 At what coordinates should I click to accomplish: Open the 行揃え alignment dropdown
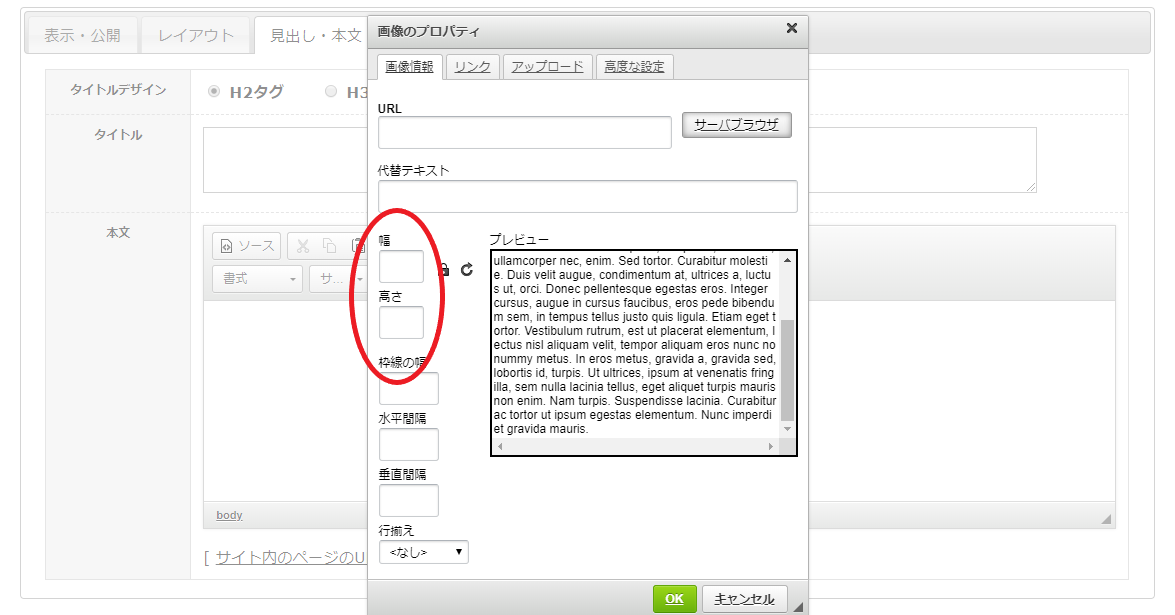tap(423, 552)
